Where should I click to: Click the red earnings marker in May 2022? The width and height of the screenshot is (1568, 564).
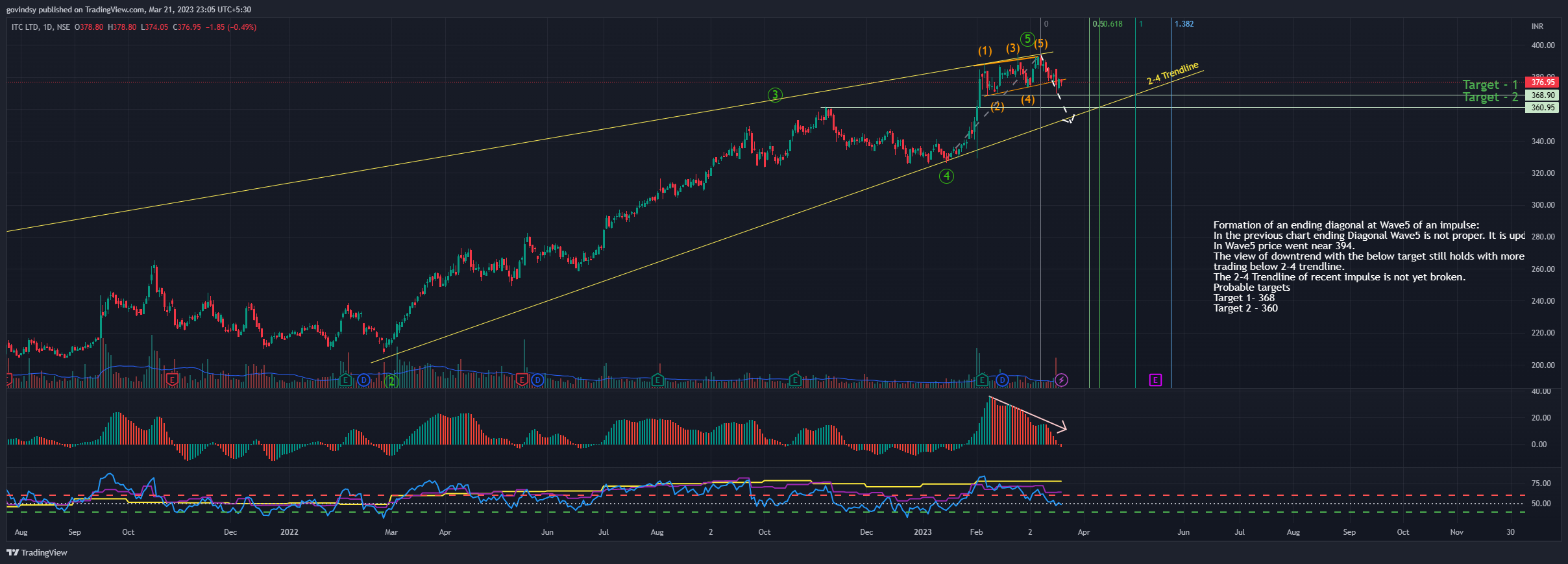[x=522, y=380]
